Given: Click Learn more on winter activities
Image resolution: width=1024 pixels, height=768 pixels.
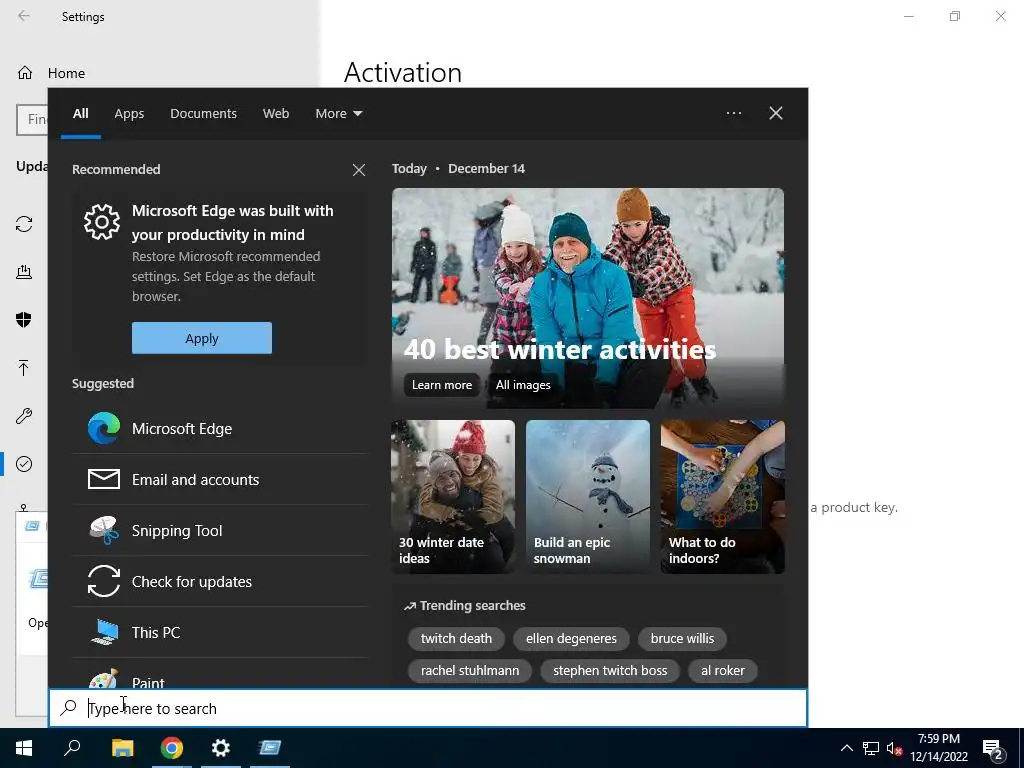Looking at the screenshot, I should pos(441,385).
